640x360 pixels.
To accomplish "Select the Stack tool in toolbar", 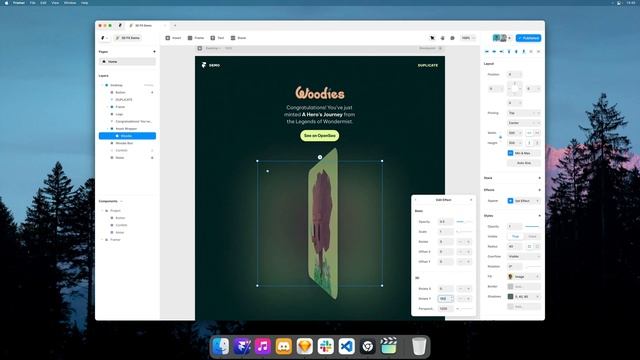I will [238, 38].
